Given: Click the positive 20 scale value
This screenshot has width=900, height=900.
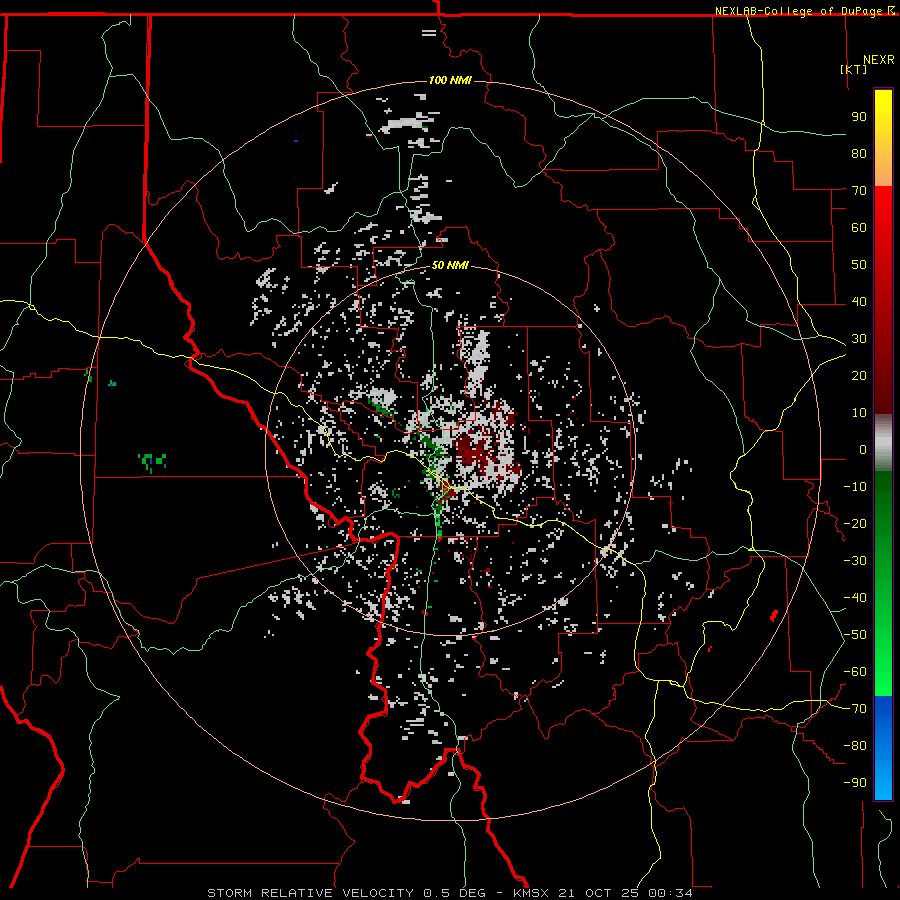Looking at the screenshot, I should 859,376.
